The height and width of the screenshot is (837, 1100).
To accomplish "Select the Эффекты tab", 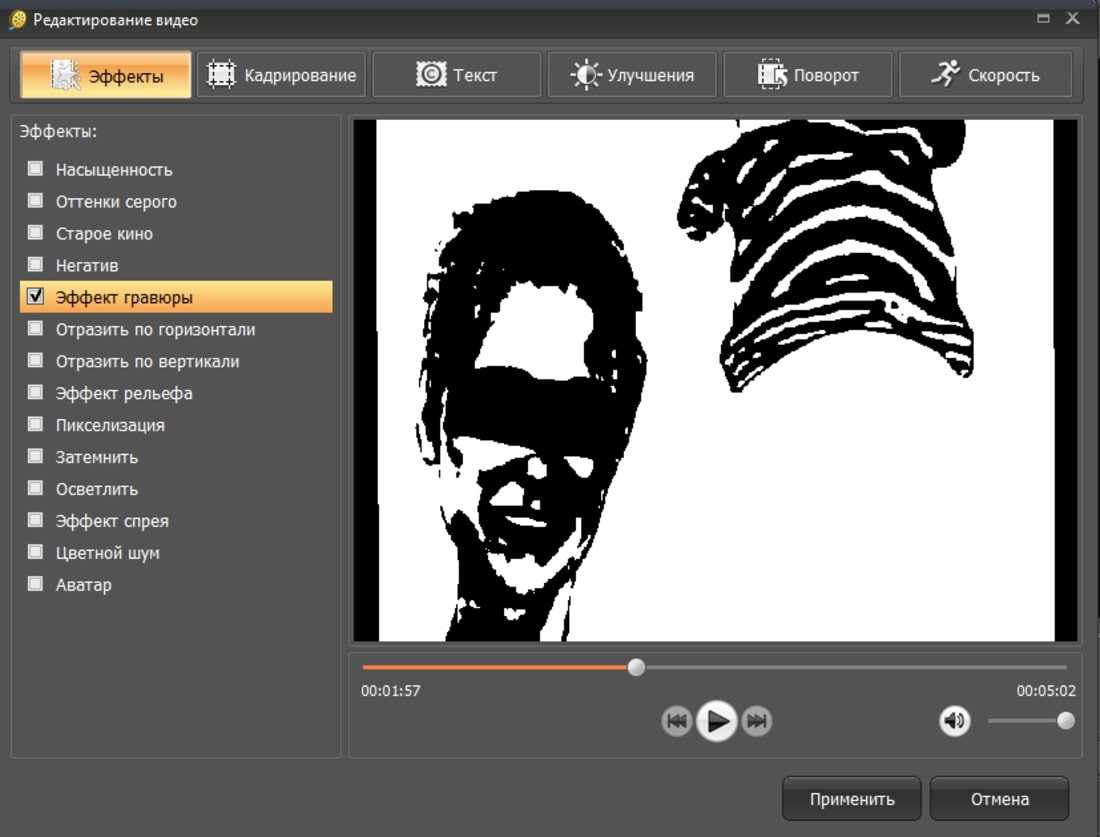I will (x=106, y=75).
